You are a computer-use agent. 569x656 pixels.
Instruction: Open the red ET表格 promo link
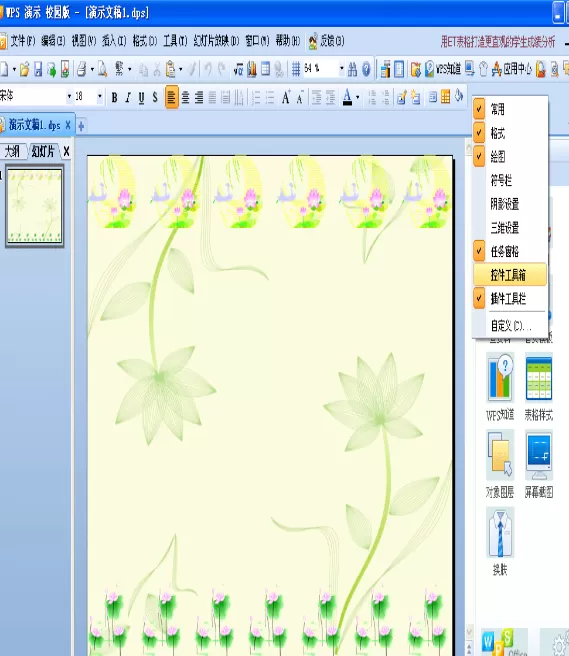pos(498,41)
